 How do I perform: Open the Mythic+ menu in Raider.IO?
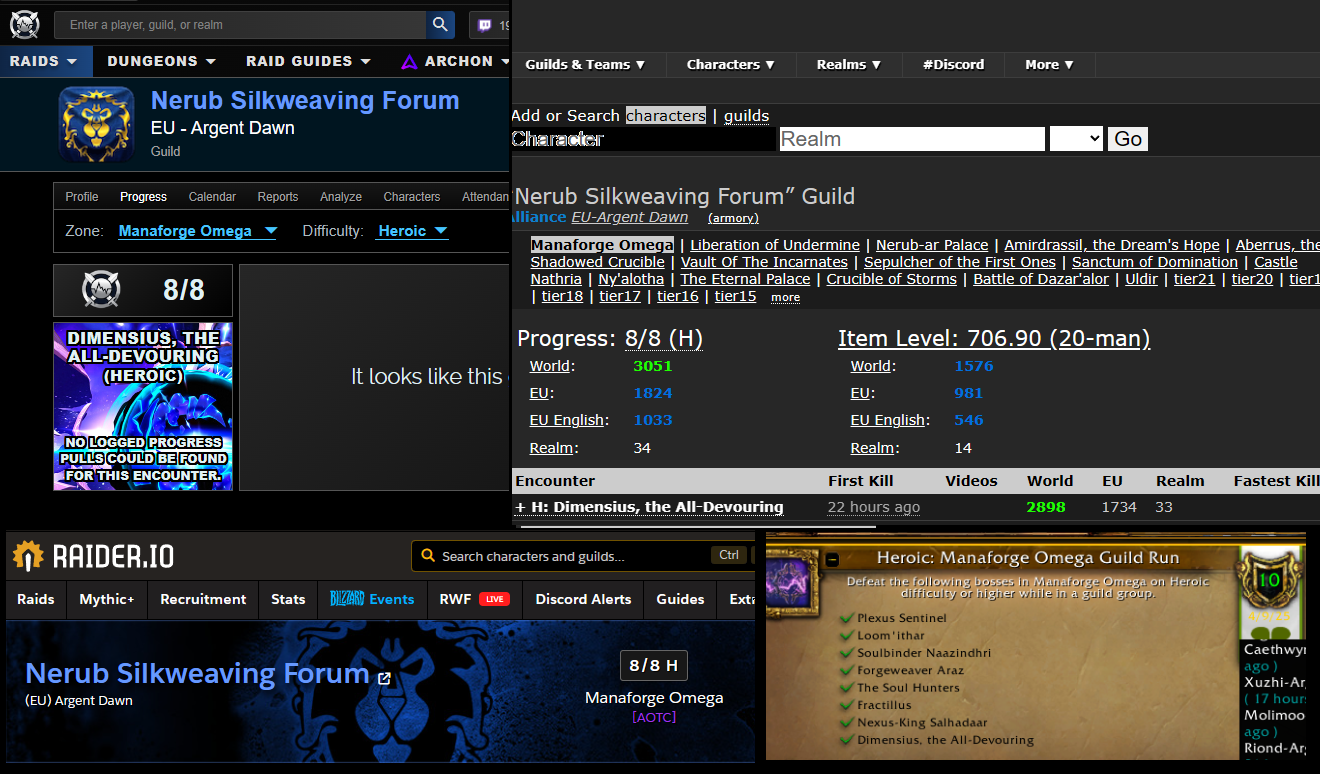coord(107,599)
